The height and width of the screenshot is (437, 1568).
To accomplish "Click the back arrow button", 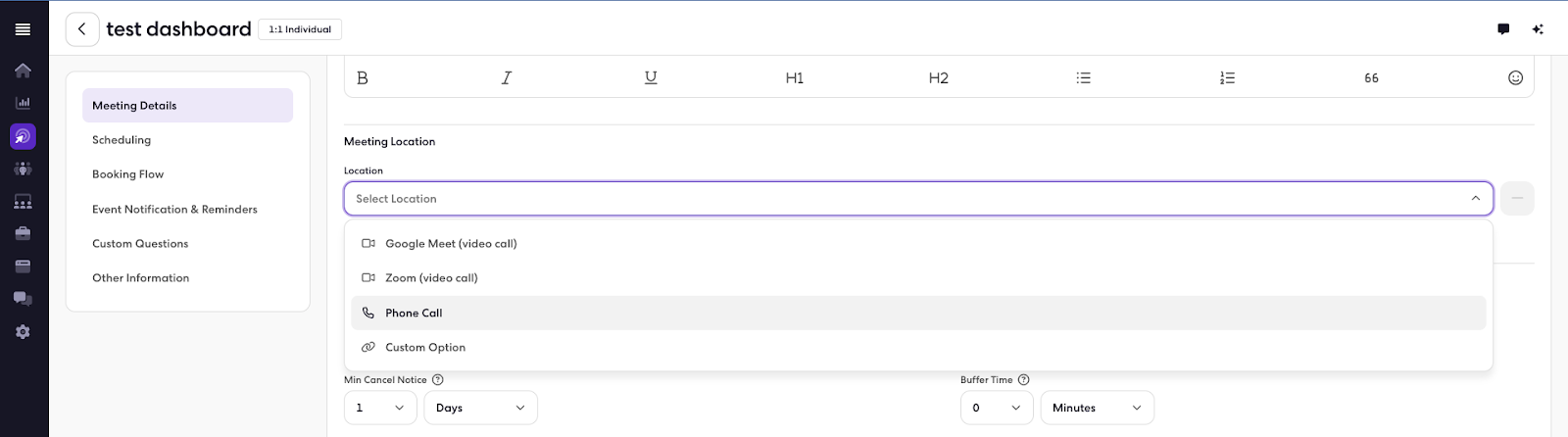I will [82, 29].
